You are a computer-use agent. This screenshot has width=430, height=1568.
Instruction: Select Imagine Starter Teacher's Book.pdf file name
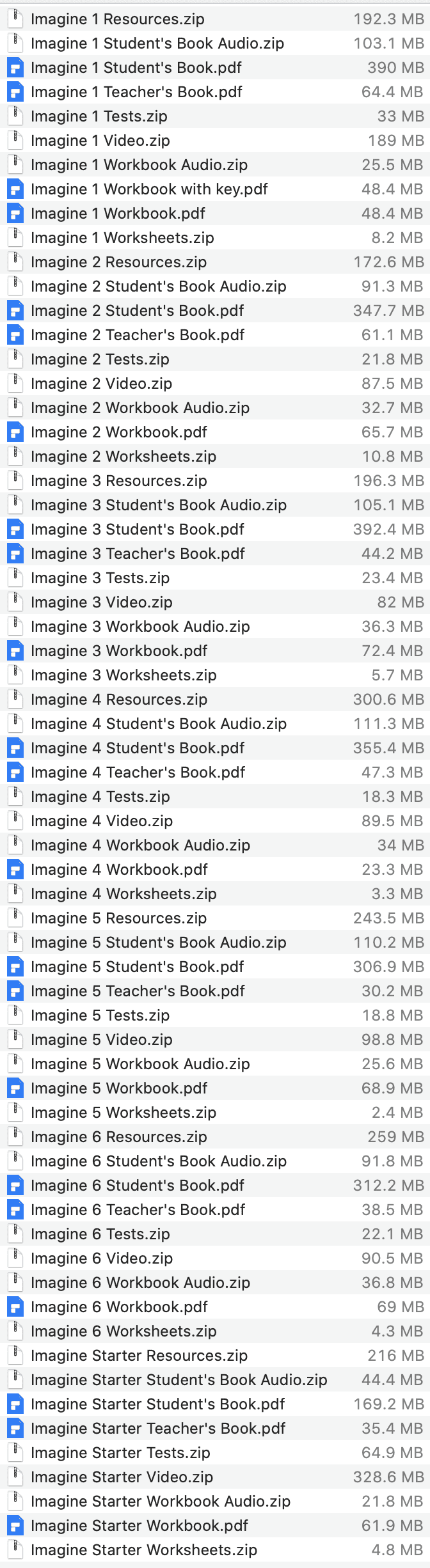(x=158, y=1429)
